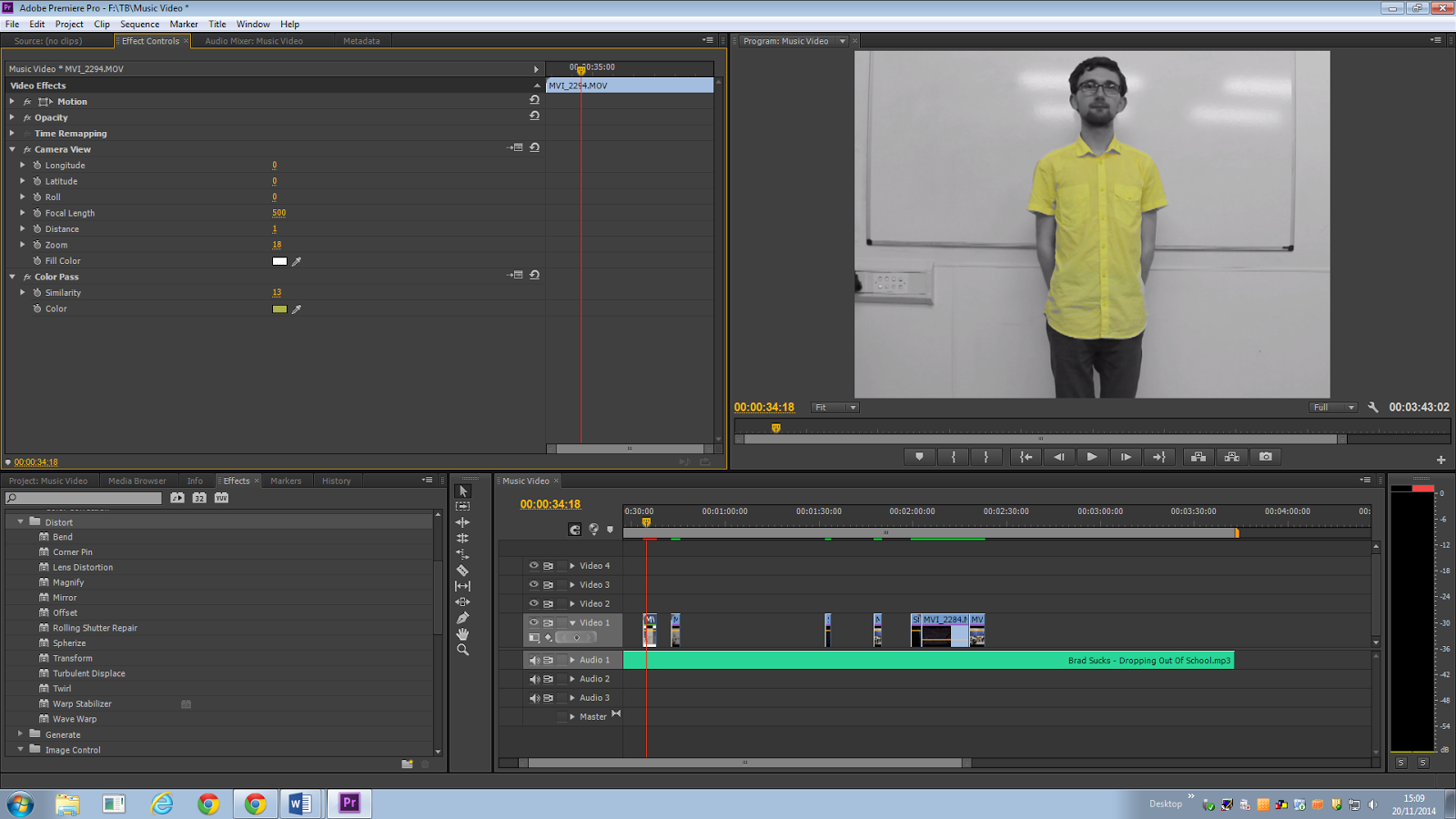Select the Brad Sucks mp3 audio clip
Viewport: 1456px width, 819px height.
(928, 661)
